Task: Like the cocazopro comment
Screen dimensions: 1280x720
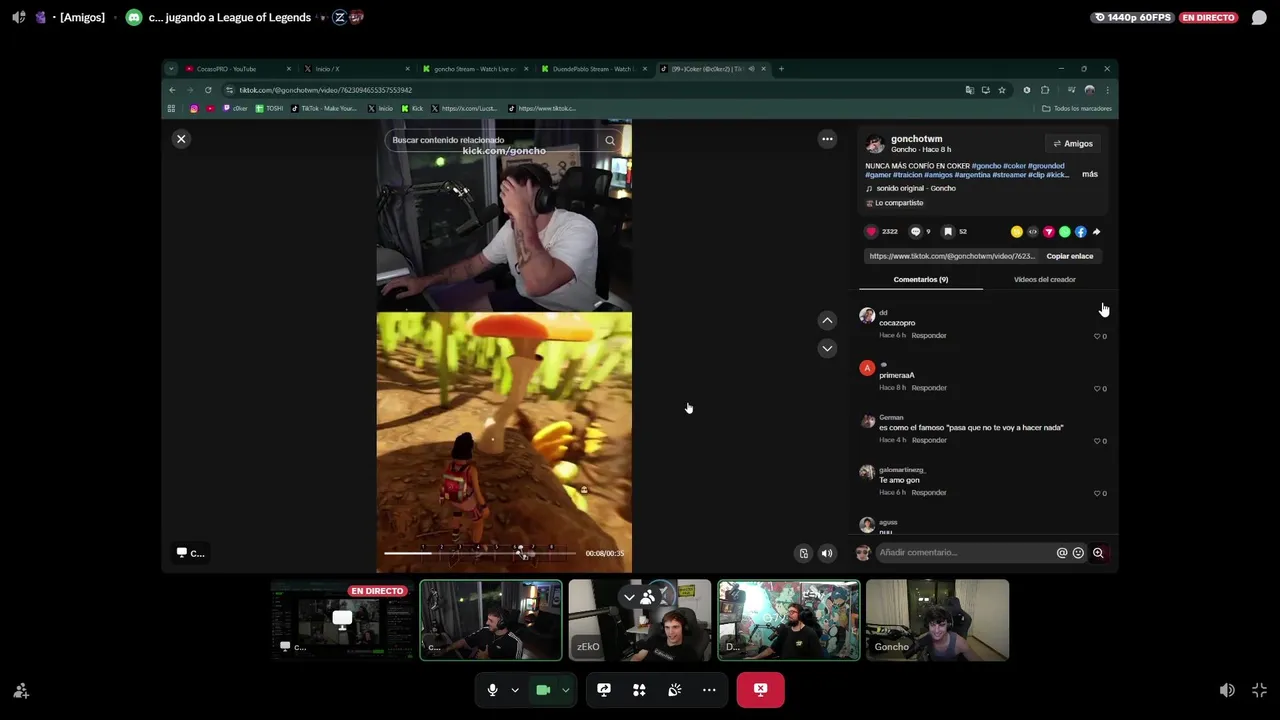Action: [1098, 337]
